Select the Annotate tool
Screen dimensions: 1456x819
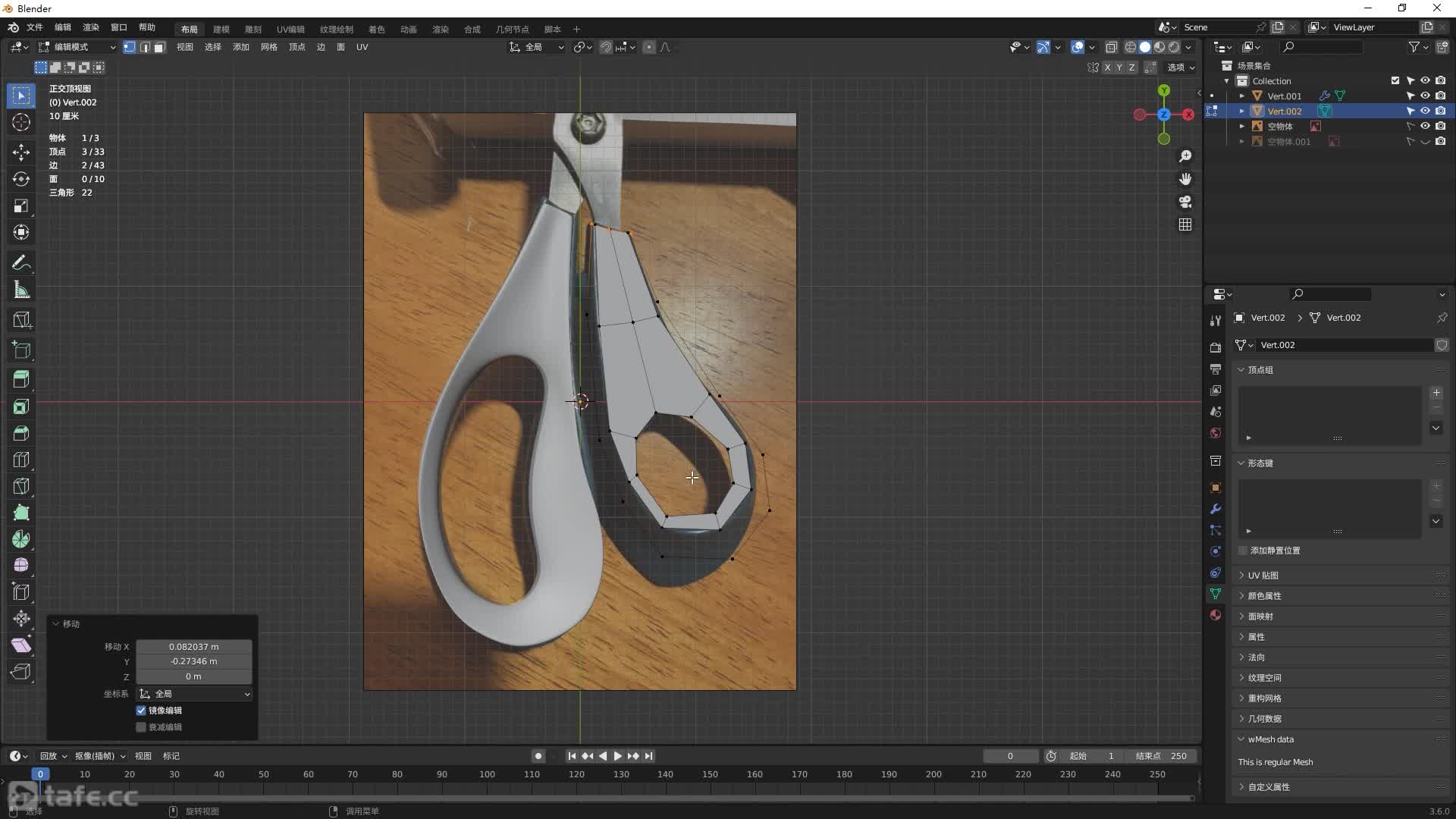[21, 263]
